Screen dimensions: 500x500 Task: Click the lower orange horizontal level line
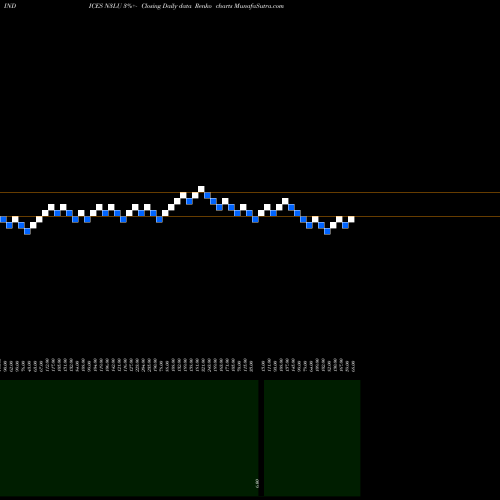click(x=250, y=217)
